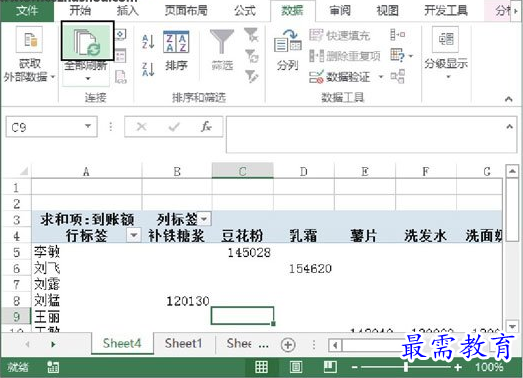Click the Flash Fill button
The width and height of the screenshot is (523, 378).
[340, 35]
